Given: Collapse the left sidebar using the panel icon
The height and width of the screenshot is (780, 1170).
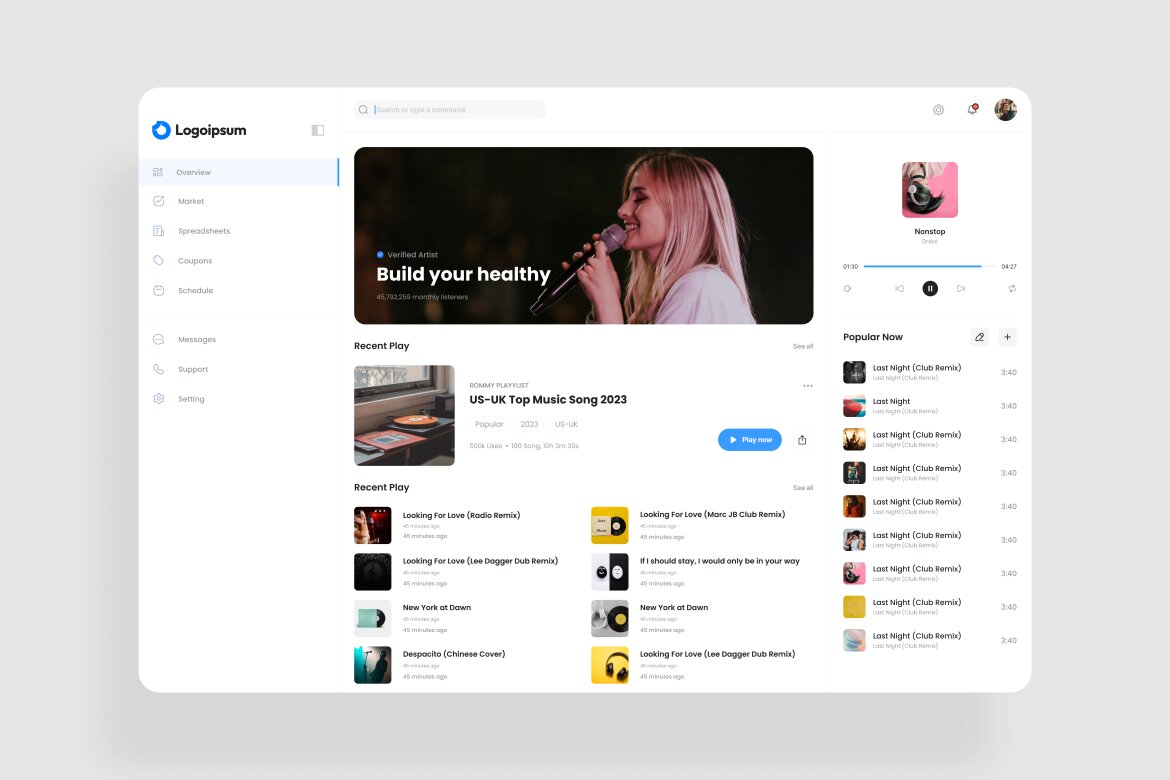Looking at the screenshot, I should point(317,130).
